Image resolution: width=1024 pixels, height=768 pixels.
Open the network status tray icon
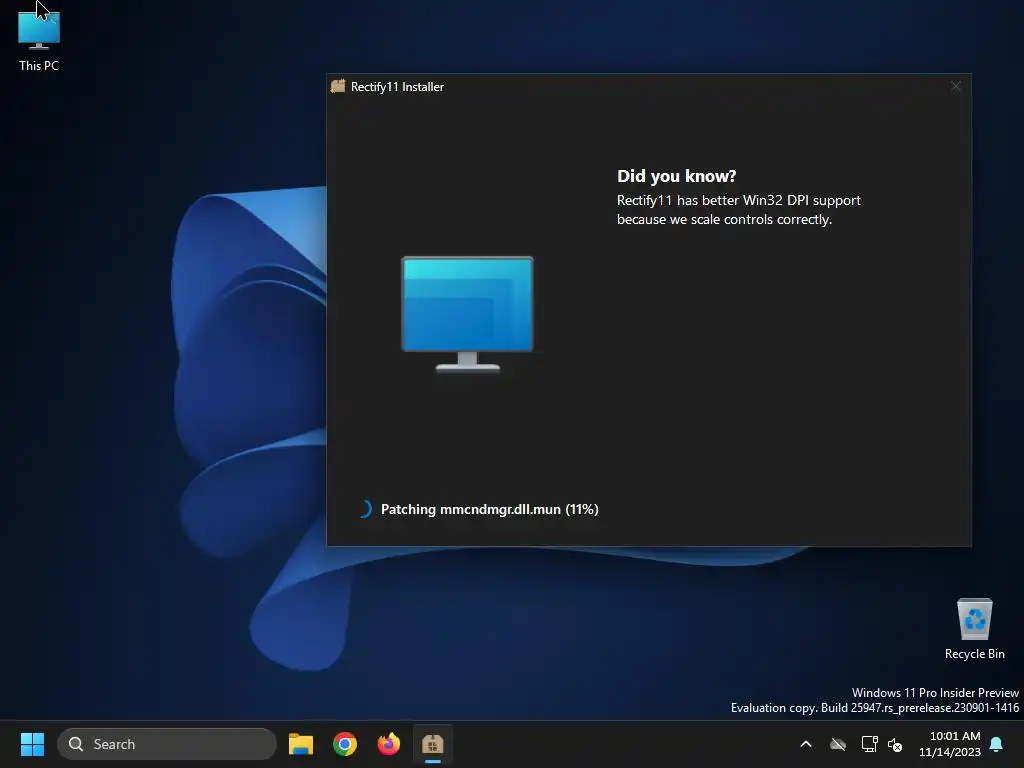click(x=869, y=744)
